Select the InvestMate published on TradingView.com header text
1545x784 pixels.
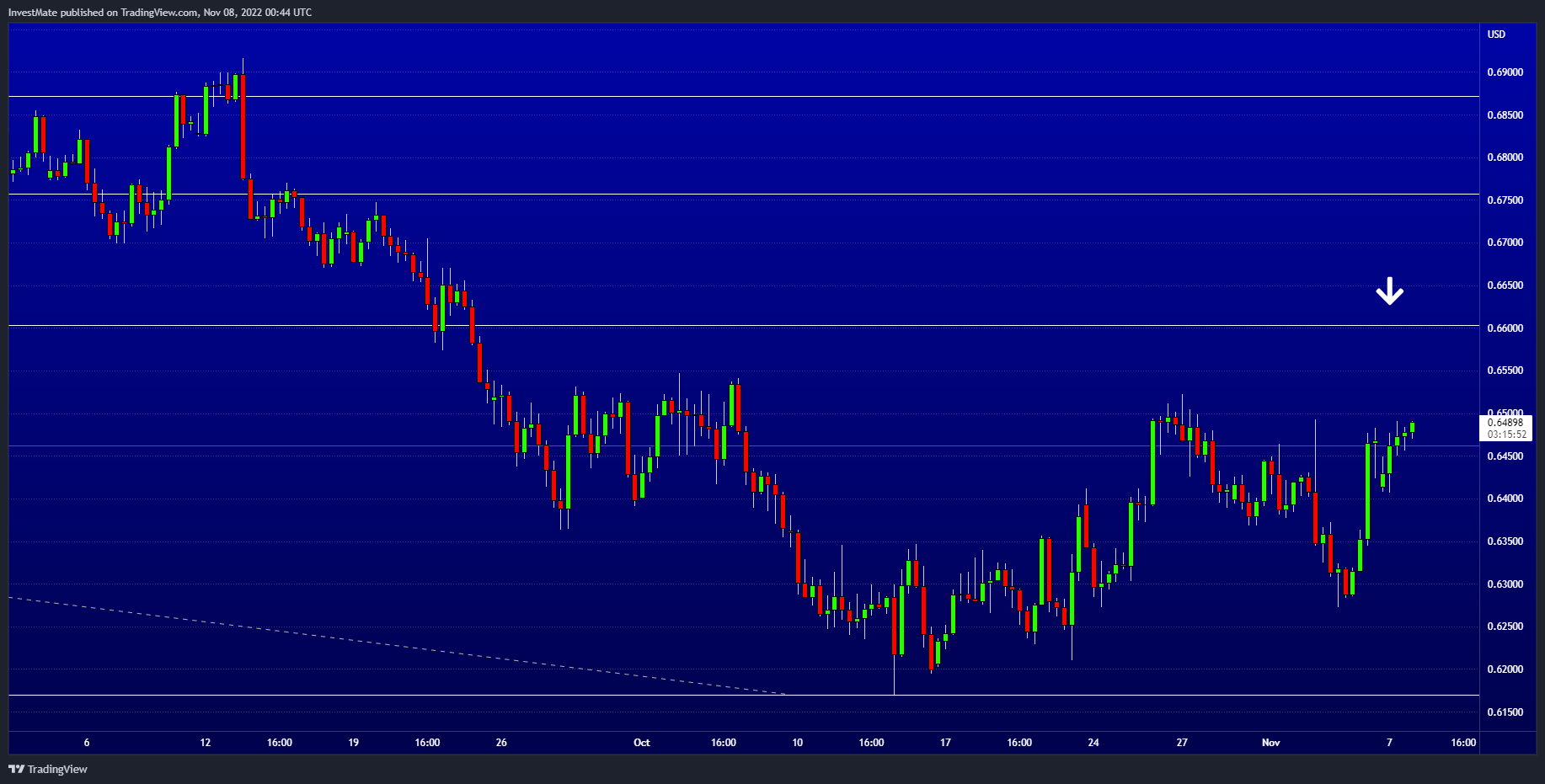coord(160,12)
